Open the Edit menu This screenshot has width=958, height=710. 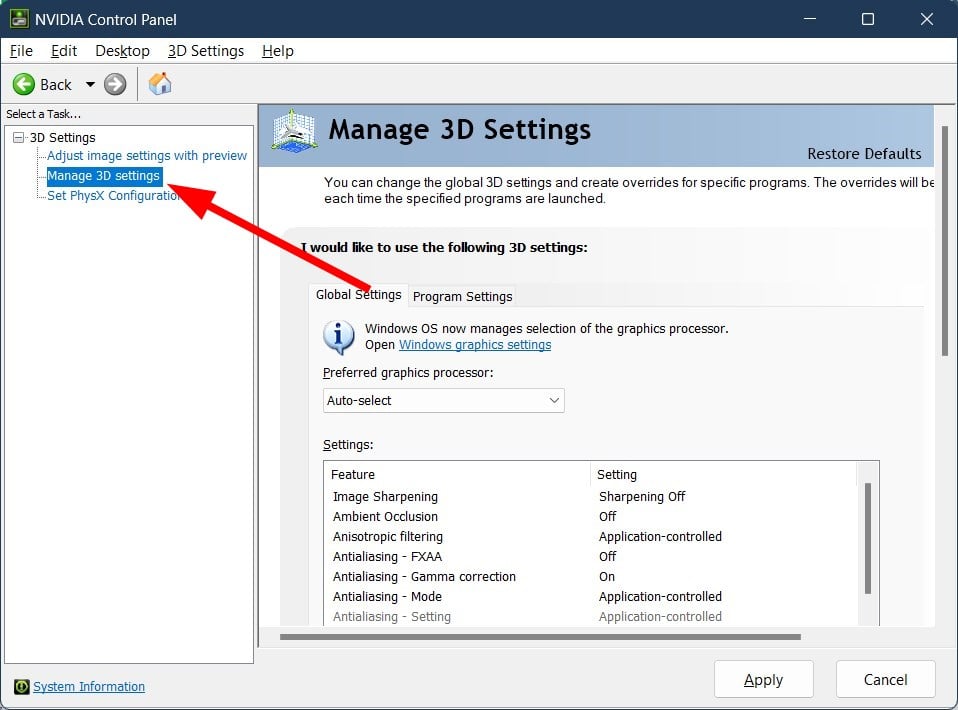64,51
